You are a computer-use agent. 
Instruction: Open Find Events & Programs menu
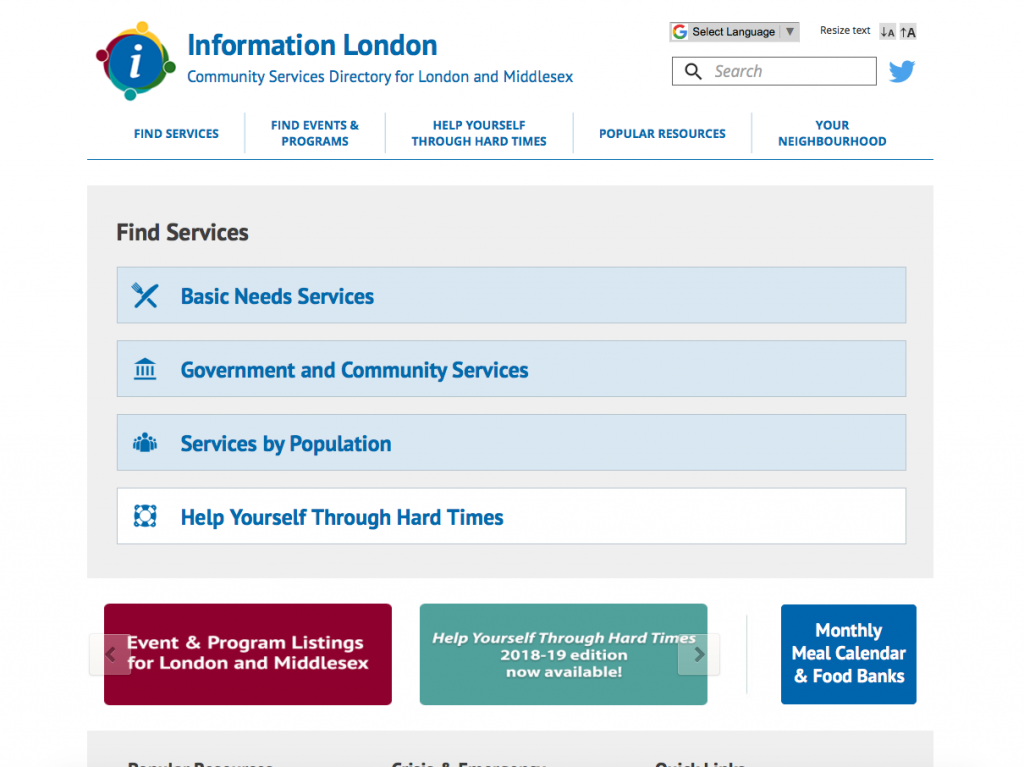click(315, 133)
